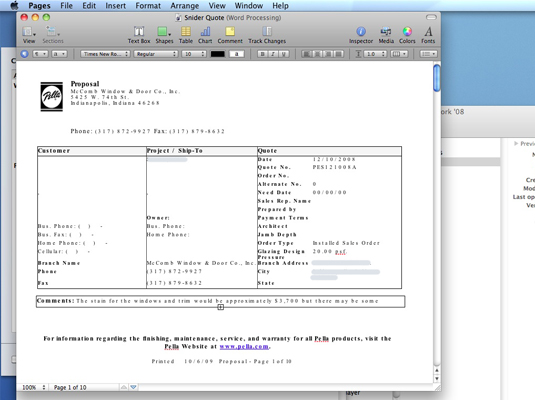Click 'Installed Sales Order' text
Viewport: 535px width, 400px height.
coord(346,243)
